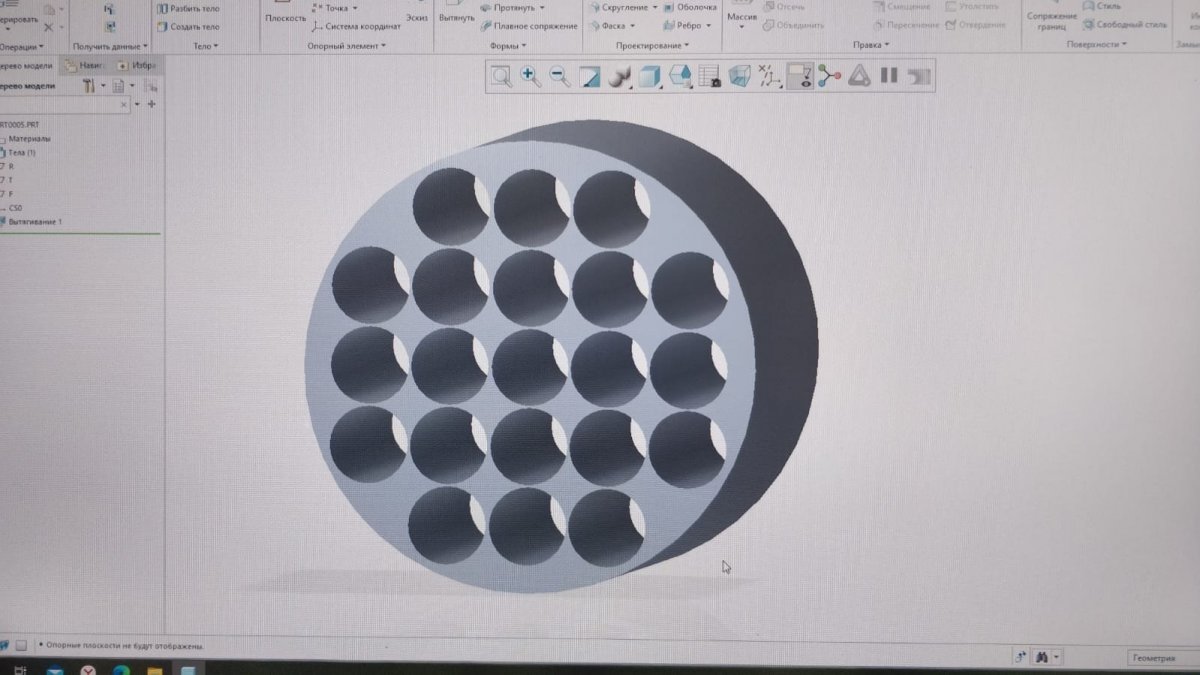Switch to the Избранное navigator tab

[x=139, y=65]
